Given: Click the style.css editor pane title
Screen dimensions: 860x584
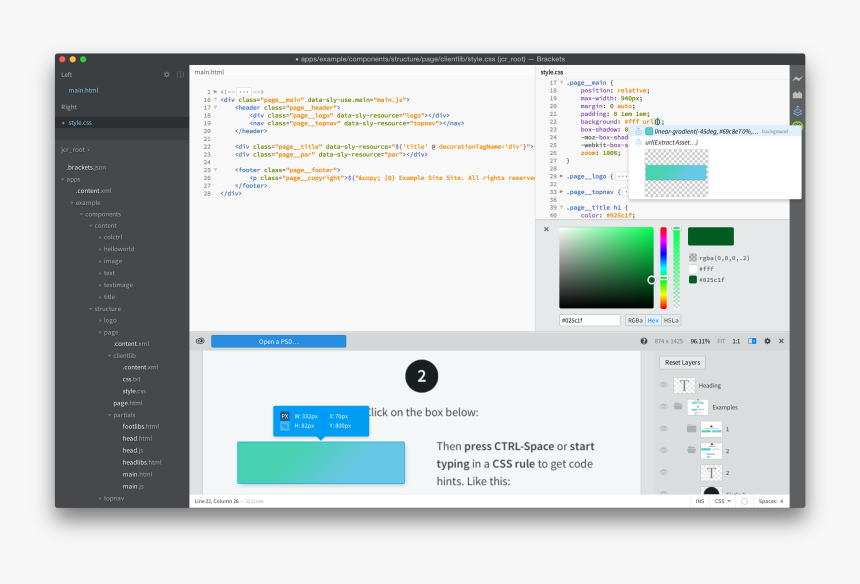Looking at the screenshot, I should coord(552,72).
